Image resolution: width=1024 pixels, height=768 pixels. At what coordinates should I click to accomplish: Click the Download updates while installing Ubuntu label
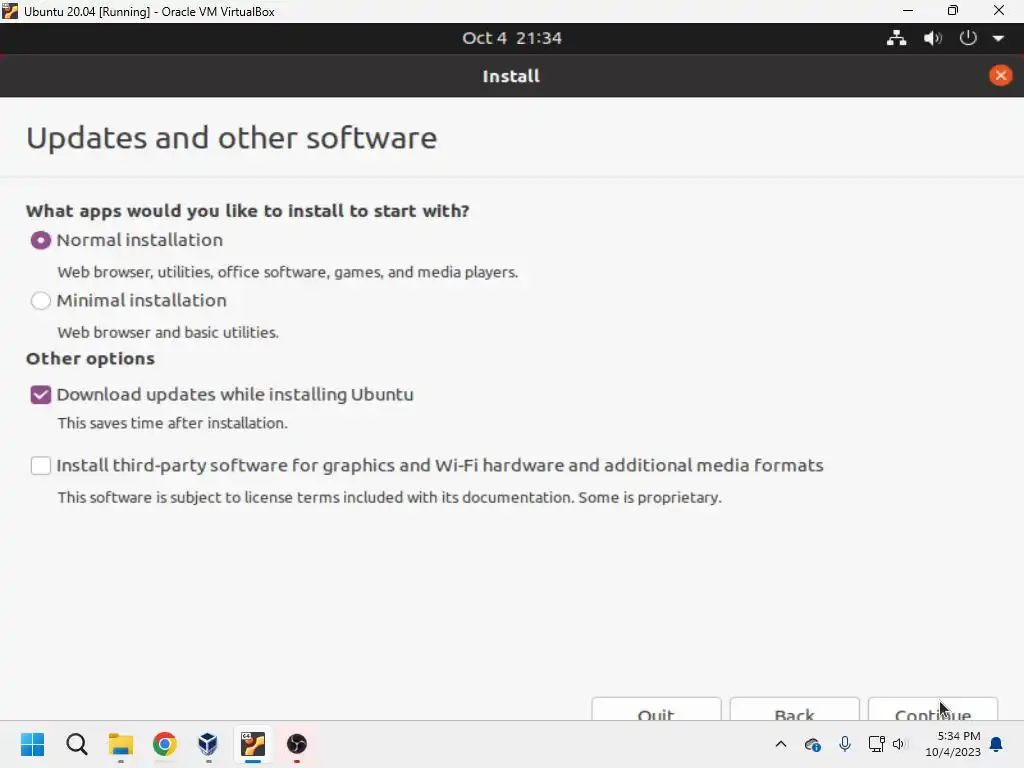[x=235, y=394]
